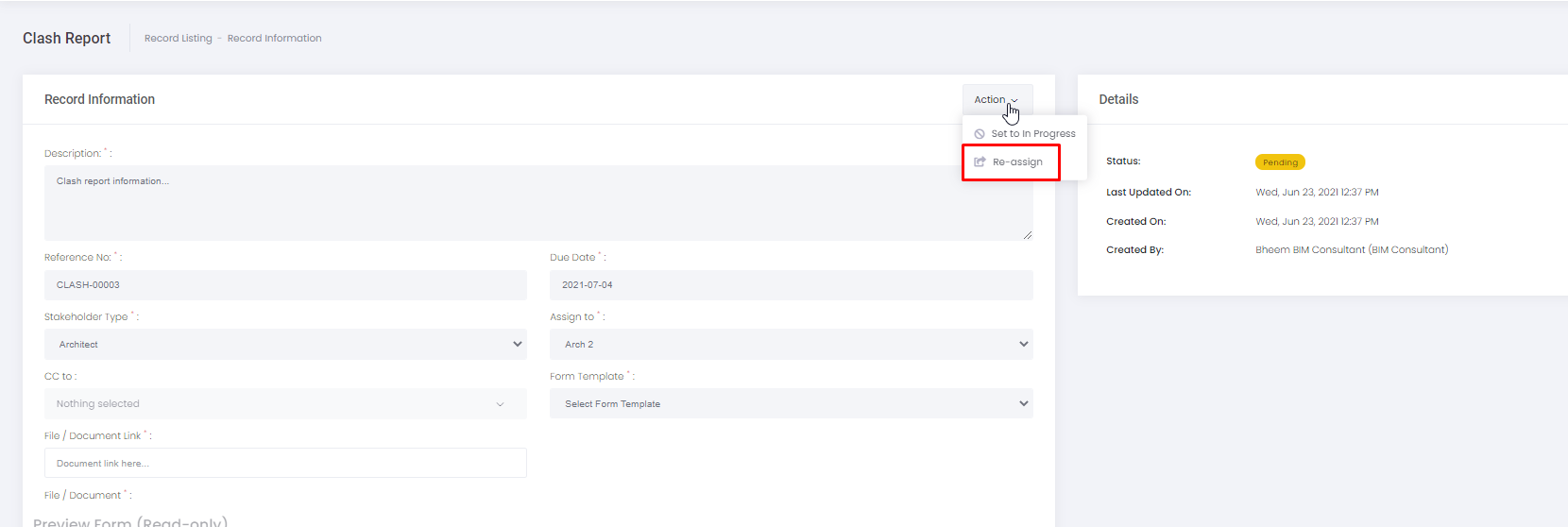
Task: Click the ban icon beside Set to In Progress
Action: (980, 134)
